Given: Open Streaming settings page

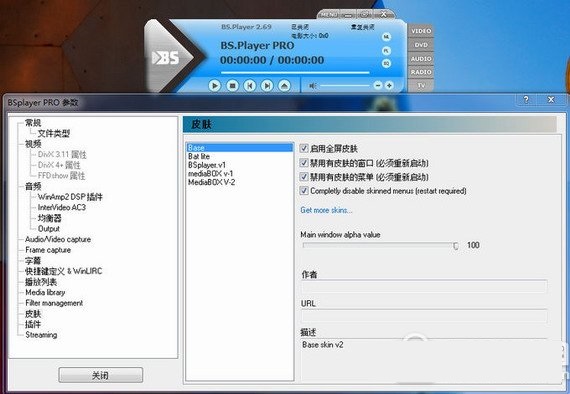Looking at the screenshot, I should [x=41, y=335].
